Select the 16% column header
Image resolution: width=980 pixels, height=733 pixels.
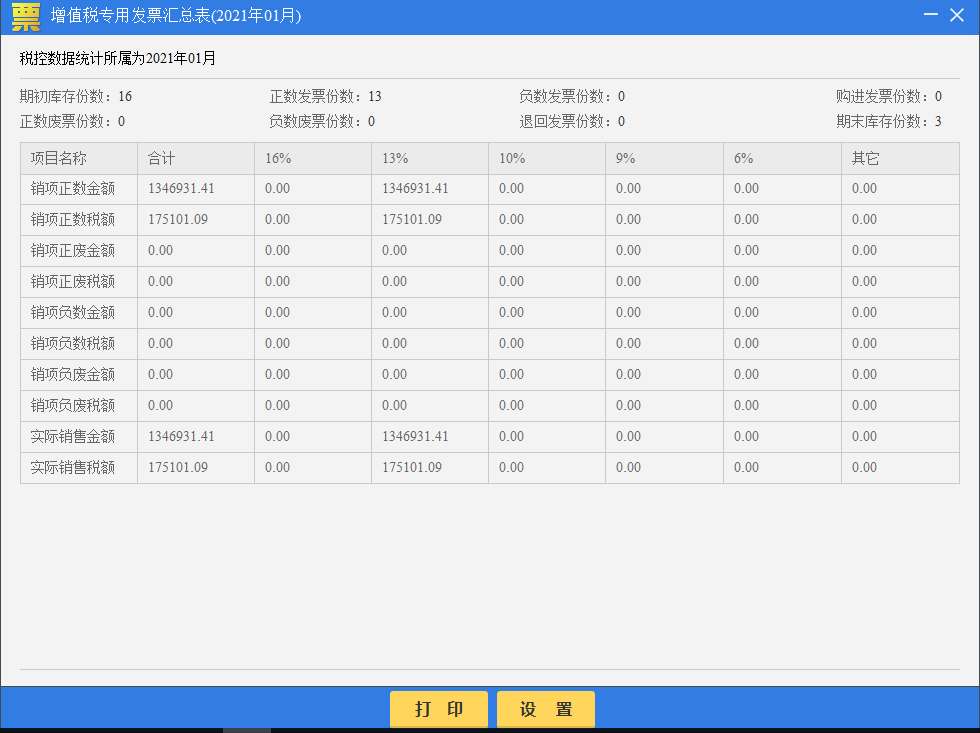(278, 159)
